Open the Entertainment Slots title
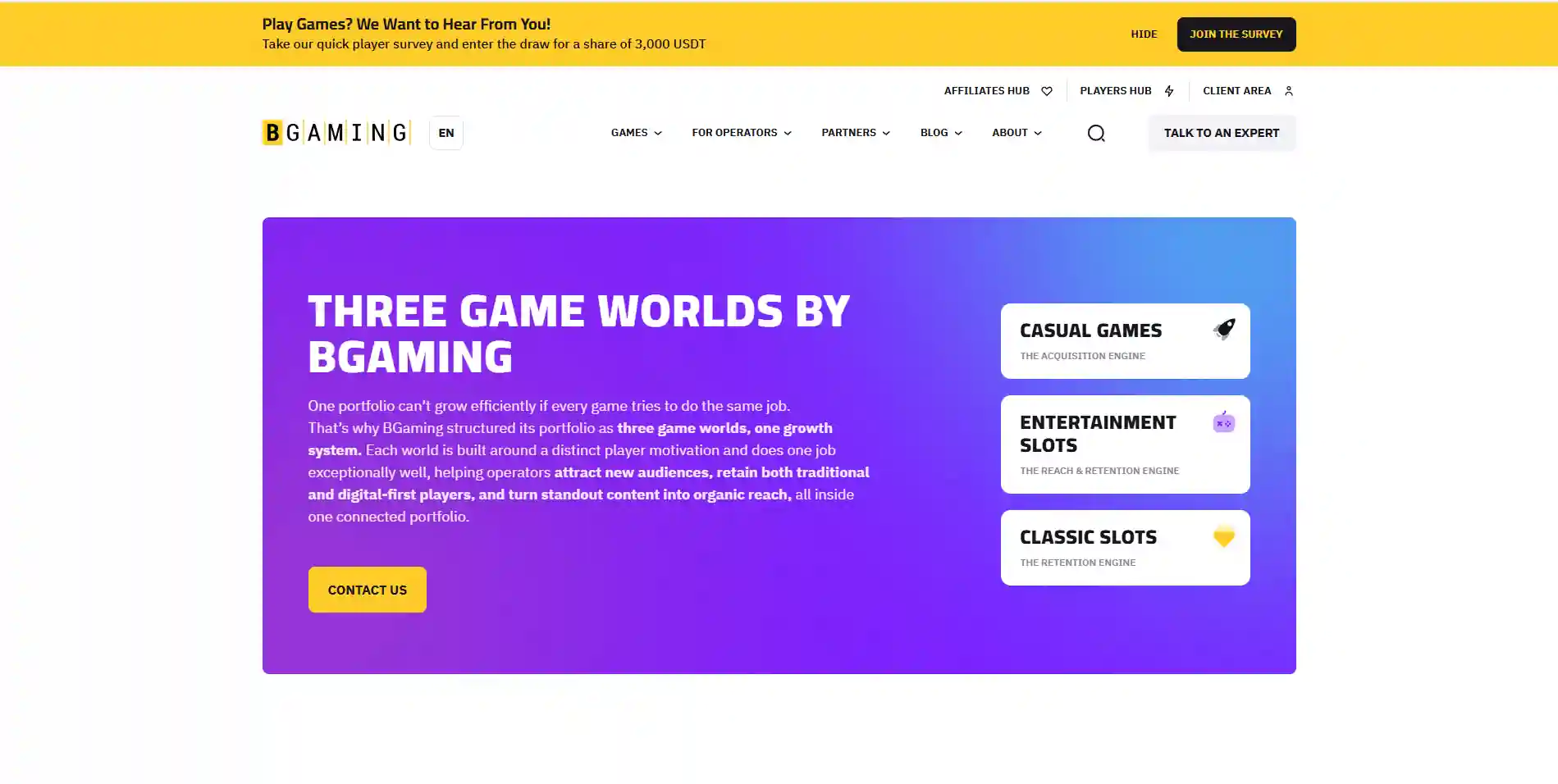The height and width of the screenshot is (784, 1558). [x=1098, y=433]
